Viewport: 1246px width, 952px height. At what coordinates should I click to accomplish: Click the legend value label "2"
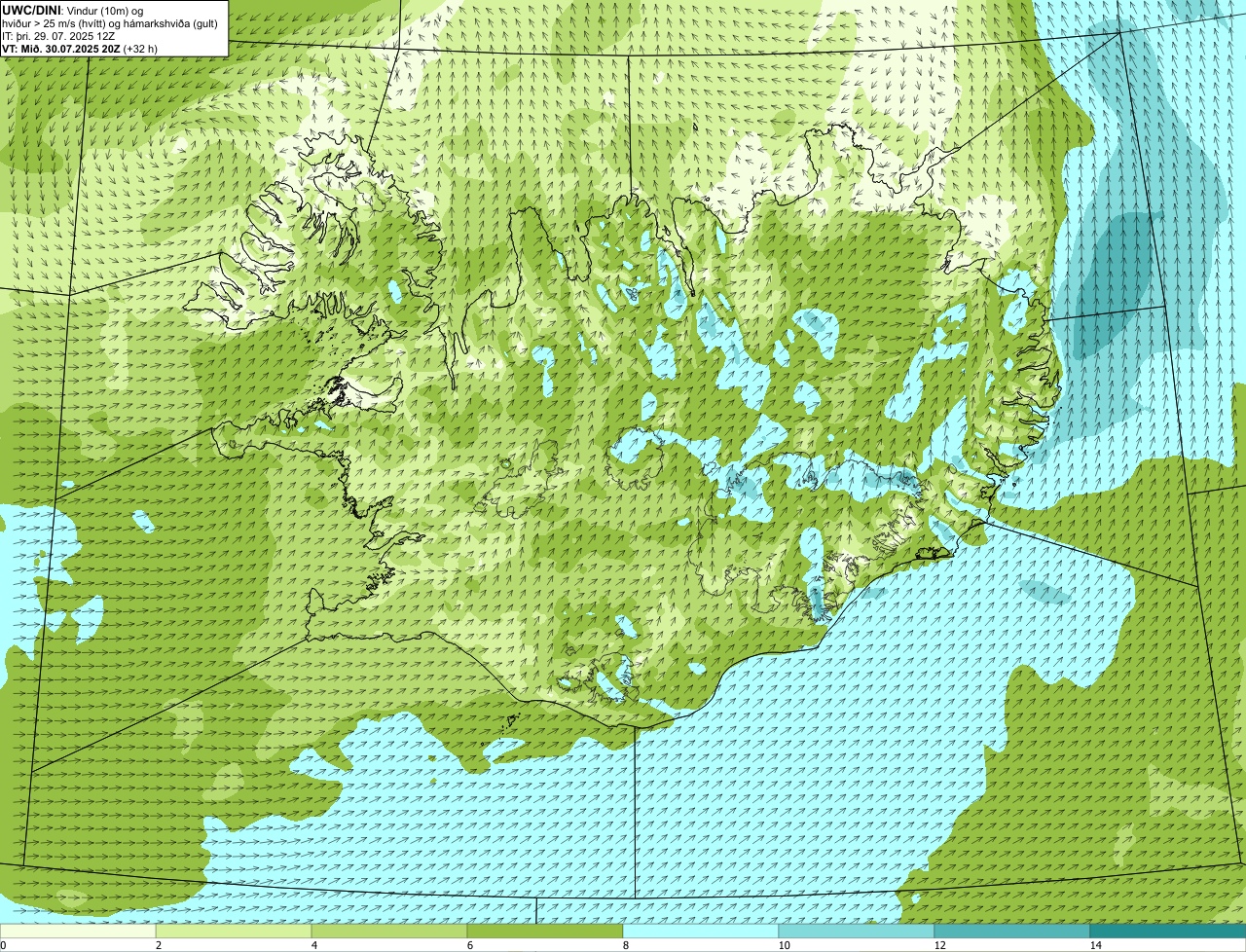tap(159, 945)
